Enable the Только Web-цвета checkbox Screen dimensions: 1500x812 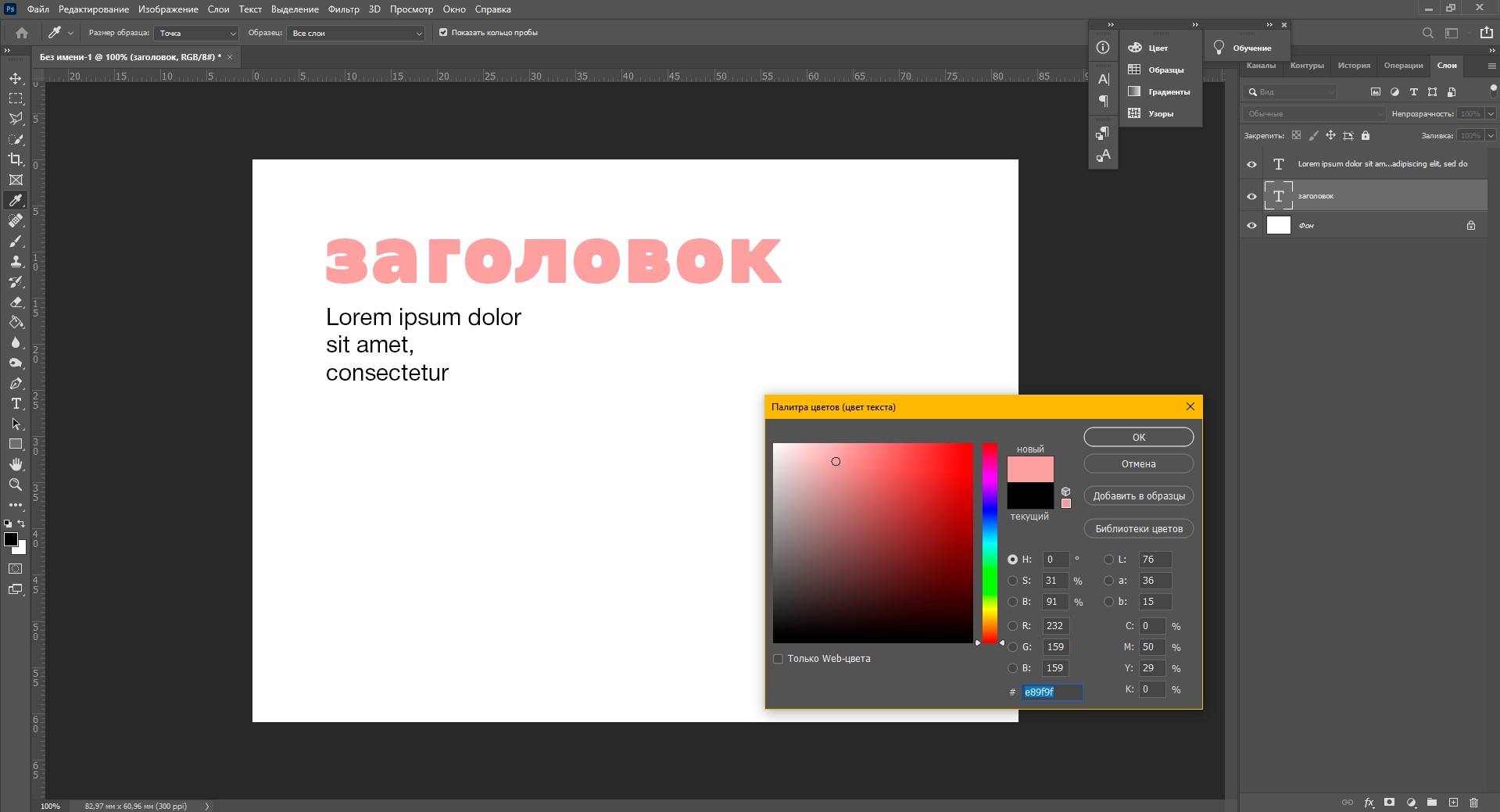[778, 659]
